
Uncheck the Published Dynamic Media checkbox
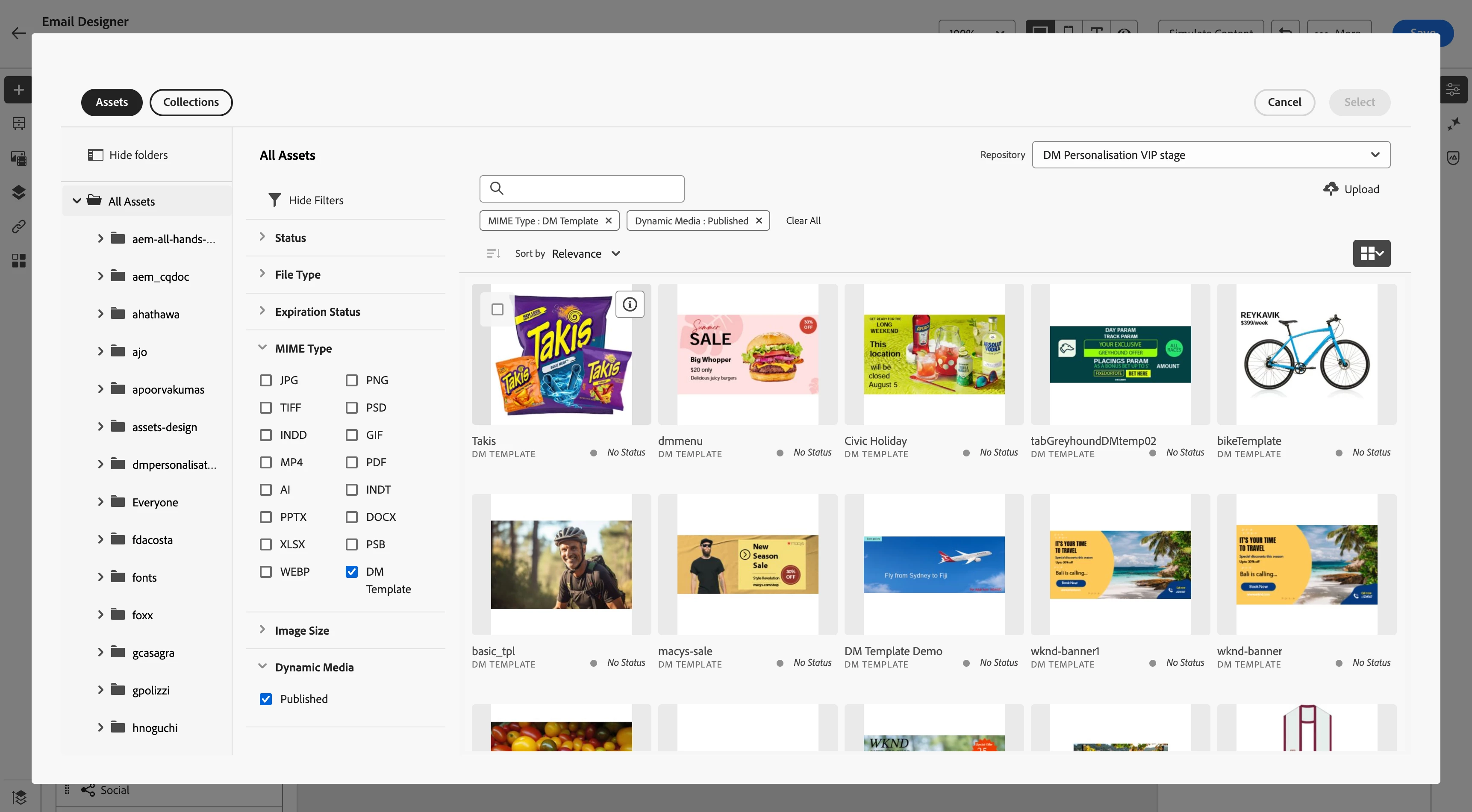266,700
